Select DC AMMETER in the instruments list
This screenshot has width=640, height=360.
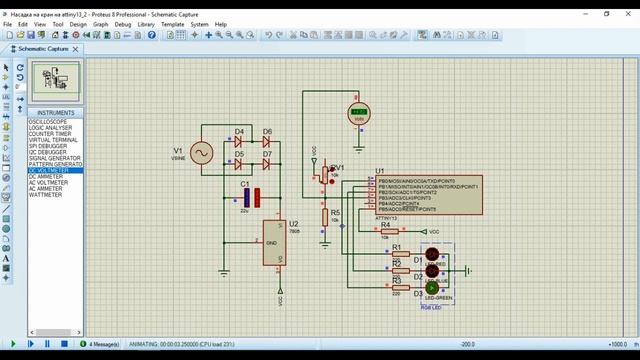coord(56,176)
